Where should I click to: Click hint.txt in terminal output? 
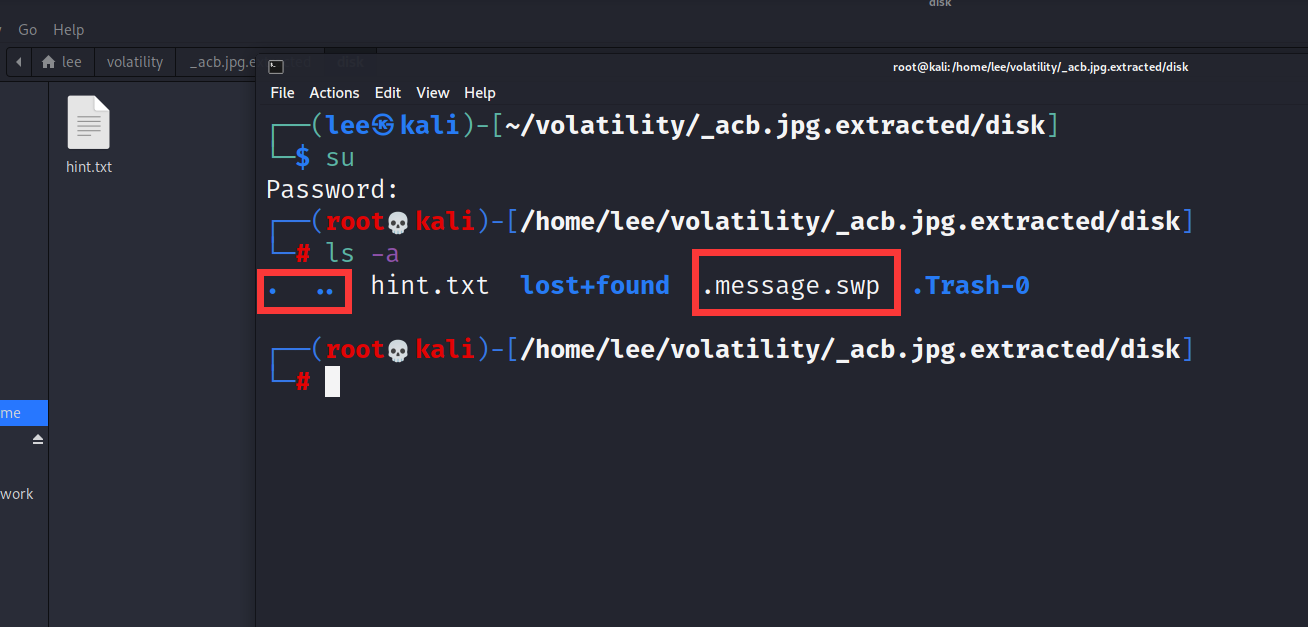pyautogui.click(x=430, y=286)
